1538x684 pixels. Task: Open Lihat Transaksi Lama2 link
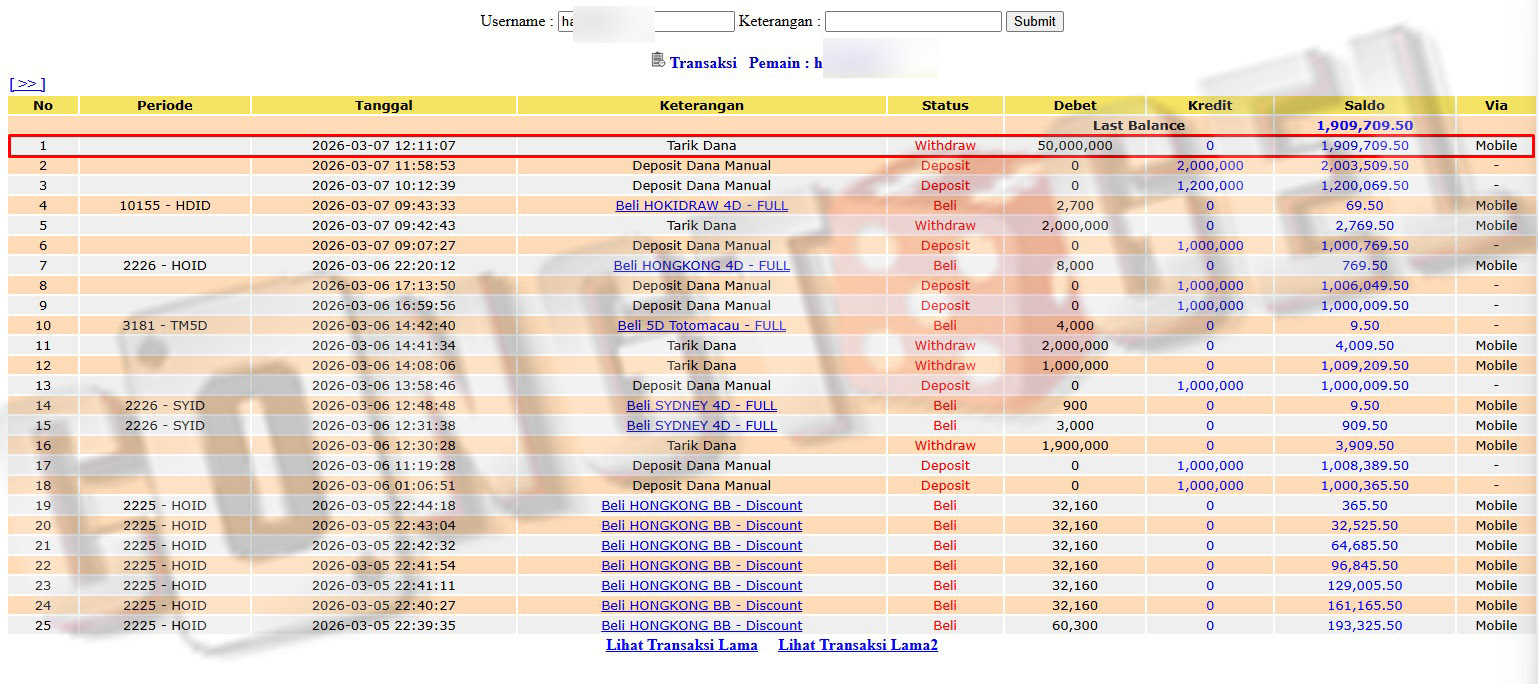tap(857, 645)
